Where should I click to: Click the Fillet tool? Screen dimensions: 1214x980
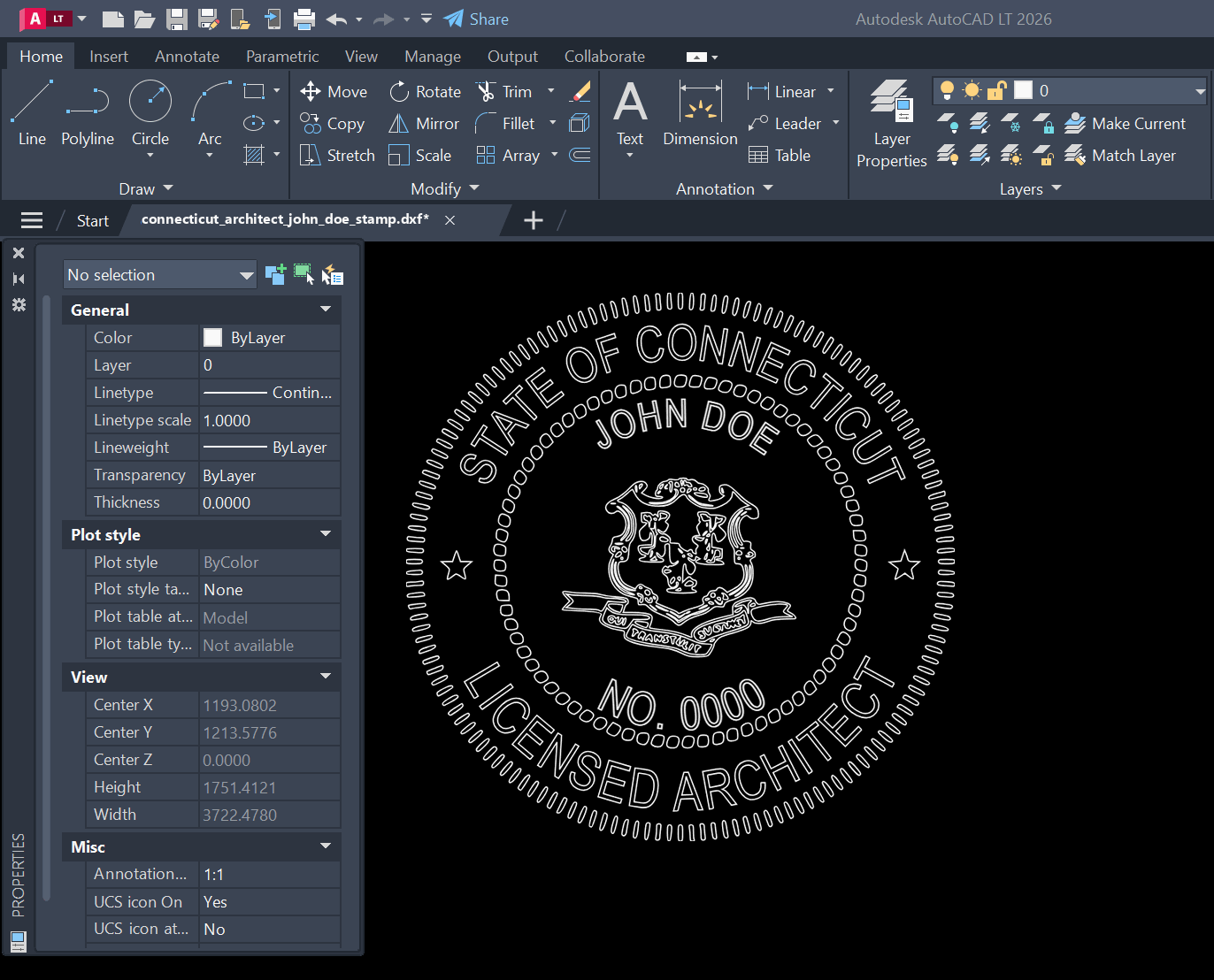coord(504,123)
